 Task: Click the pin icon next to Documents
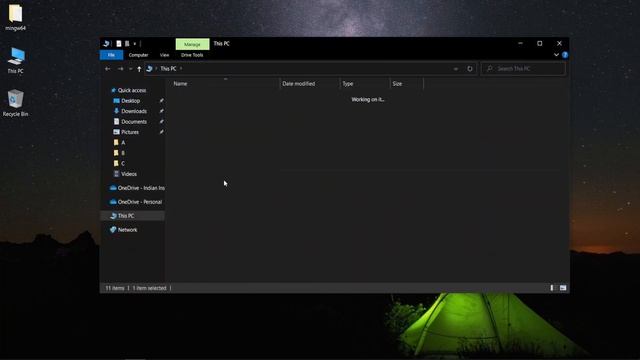pos(161,122)
